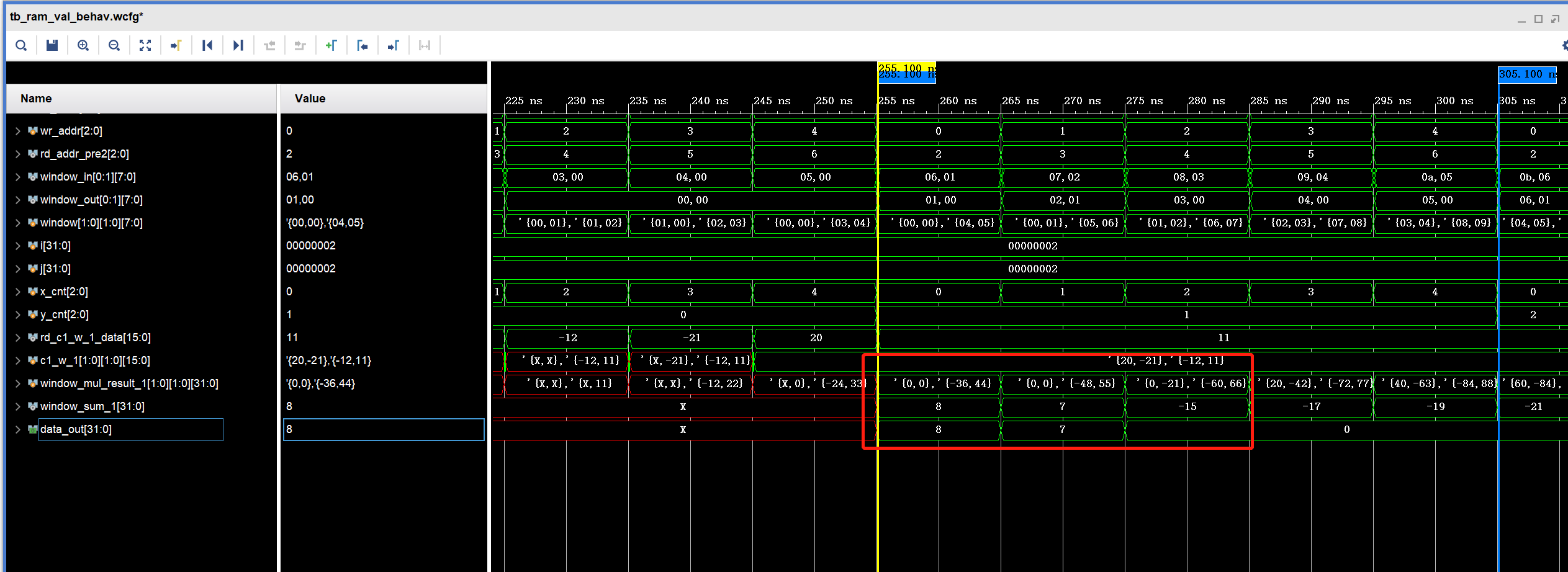Go to previous marker

(x=363, y=45)
